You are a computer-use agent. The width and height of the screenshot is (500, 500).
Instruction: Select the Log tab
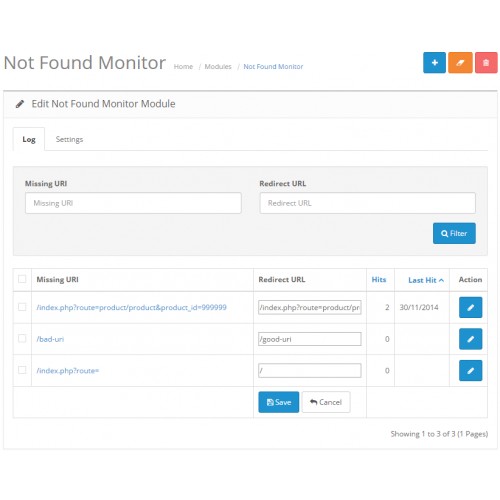(x=29, y=139)
